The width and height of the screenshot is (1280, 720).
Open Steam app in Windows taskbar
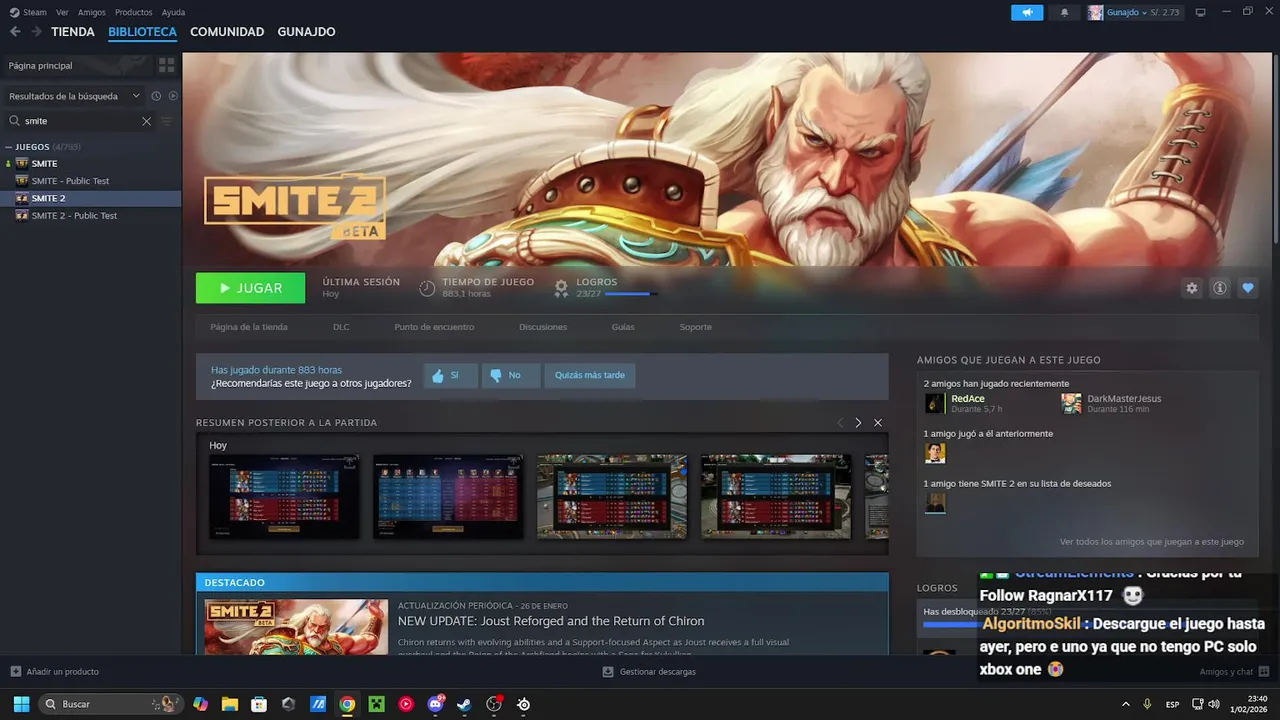pyautogui.click(x=464, y=704)
